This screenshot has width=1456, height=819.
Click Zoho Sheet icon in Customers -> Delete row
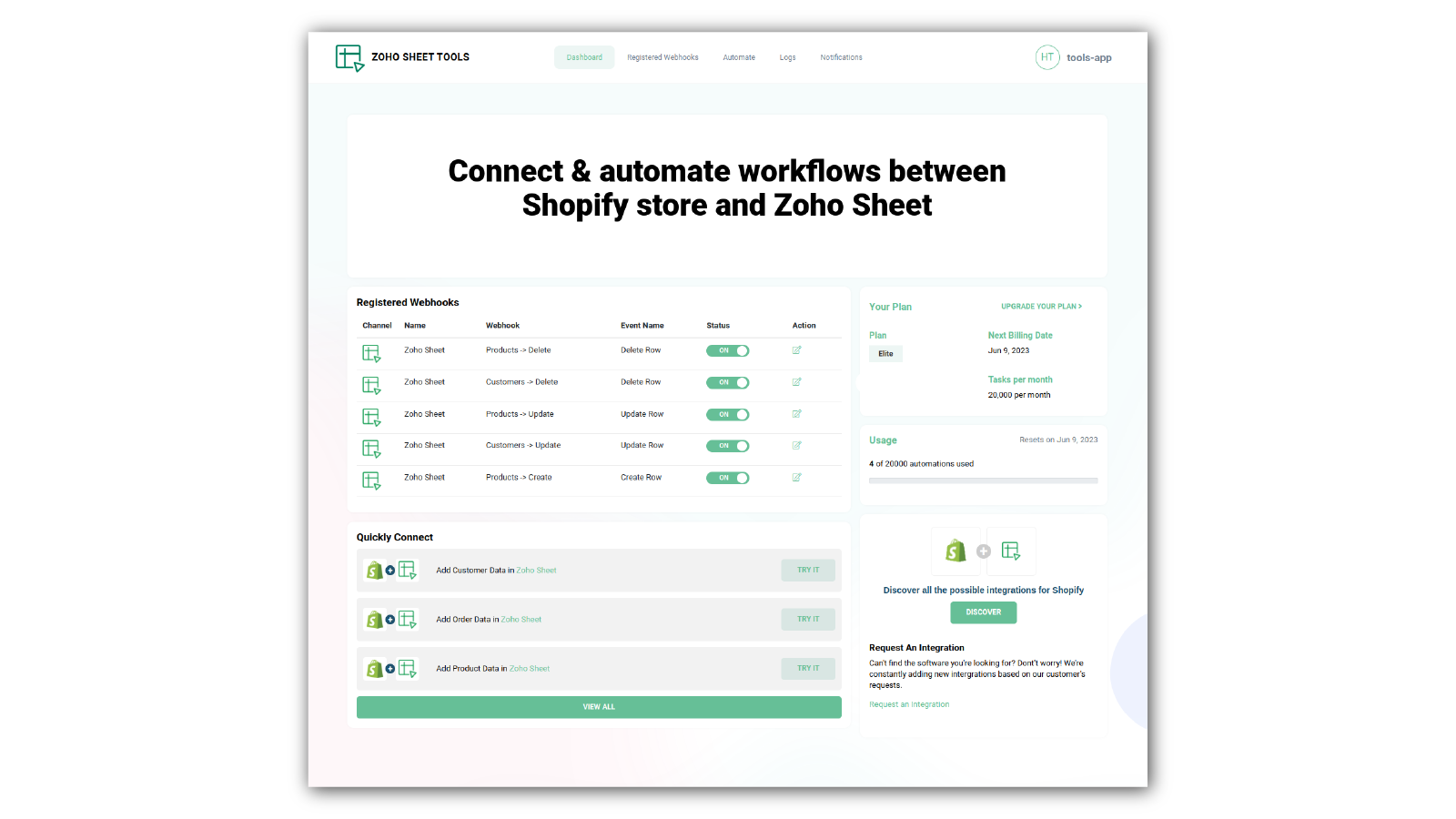371,385
